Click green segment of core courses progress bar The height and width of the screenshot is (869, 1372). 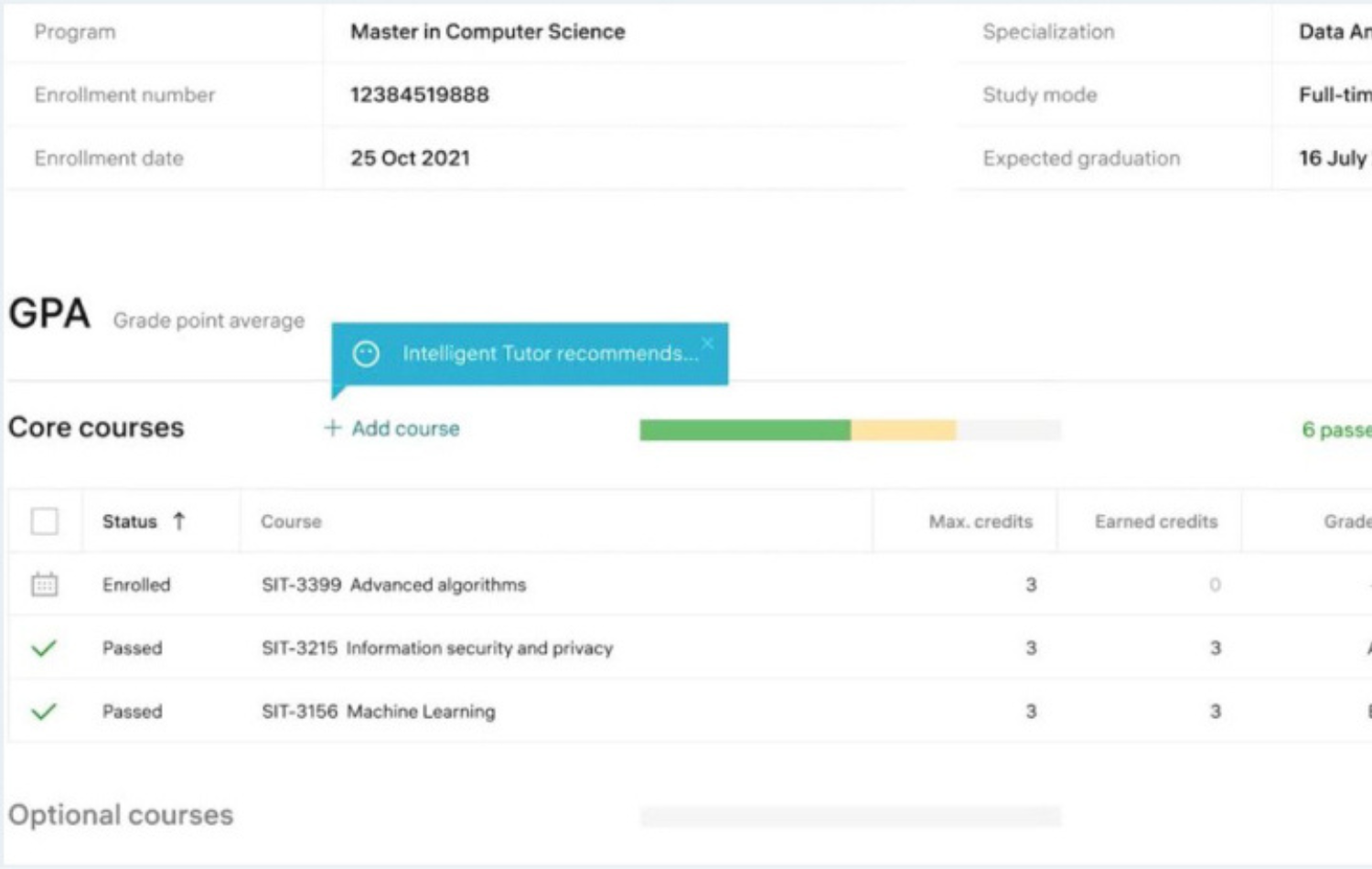745,430
